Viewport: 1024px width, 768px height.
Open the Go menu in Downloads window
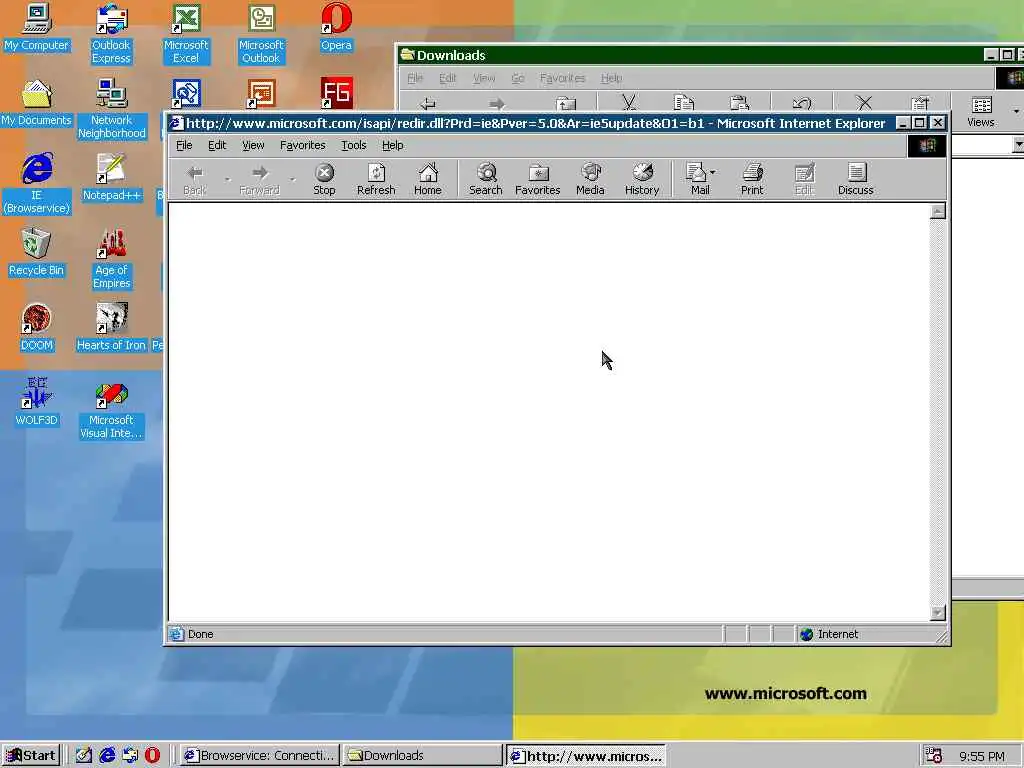518,78
